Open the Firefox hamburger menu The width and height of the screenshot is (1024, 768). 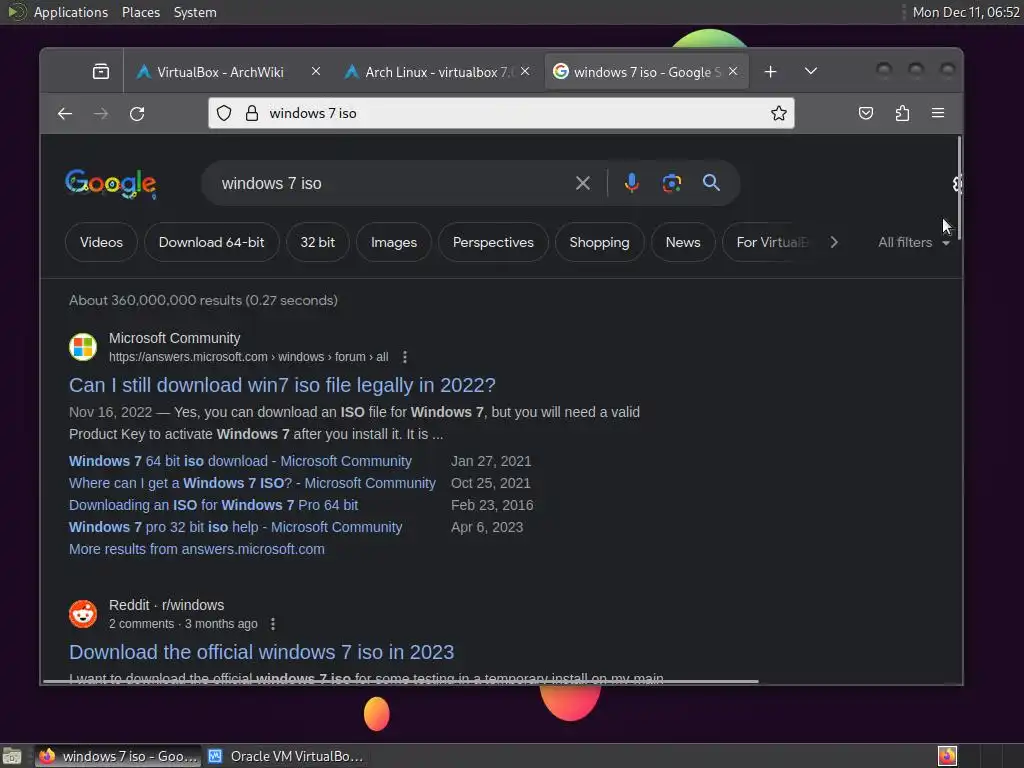click(x=938, y=114)
